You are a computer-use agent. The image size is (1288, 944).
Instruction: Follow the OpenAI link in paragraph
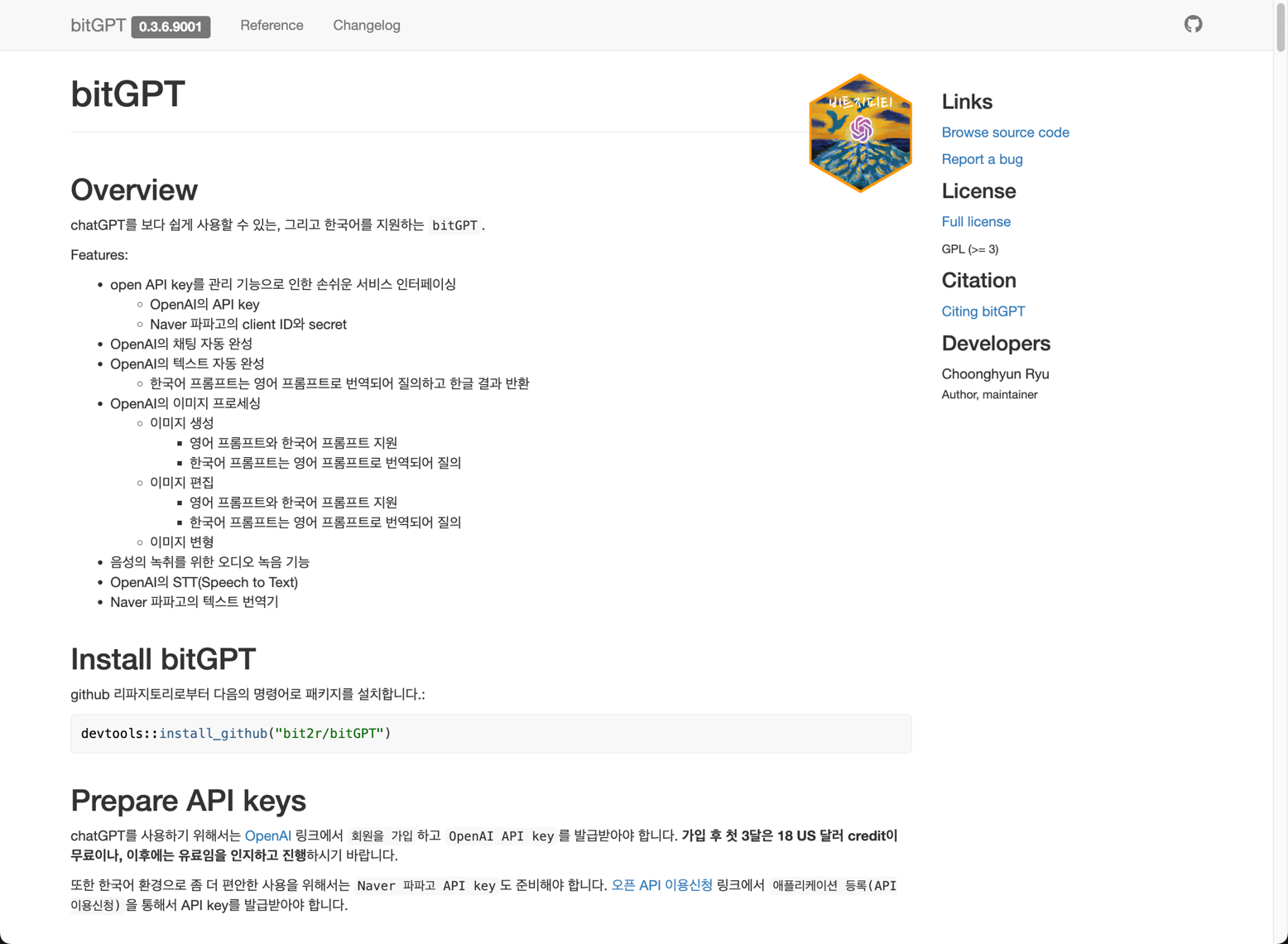pyautogui.click(x=267, y=836)
